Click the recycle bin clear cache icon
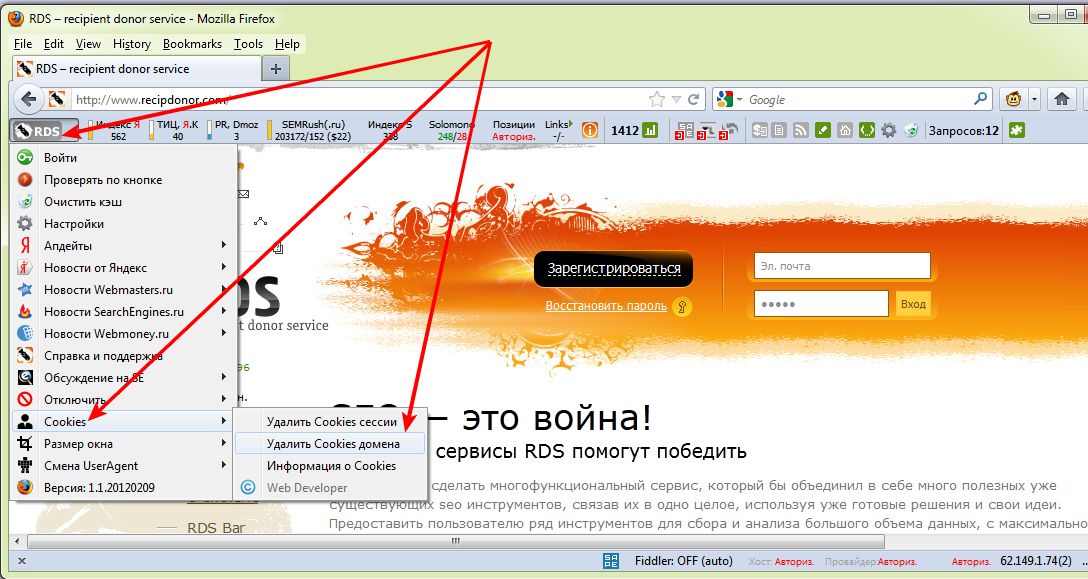The height and width of the screenshot is (579, 1088). 911,130
